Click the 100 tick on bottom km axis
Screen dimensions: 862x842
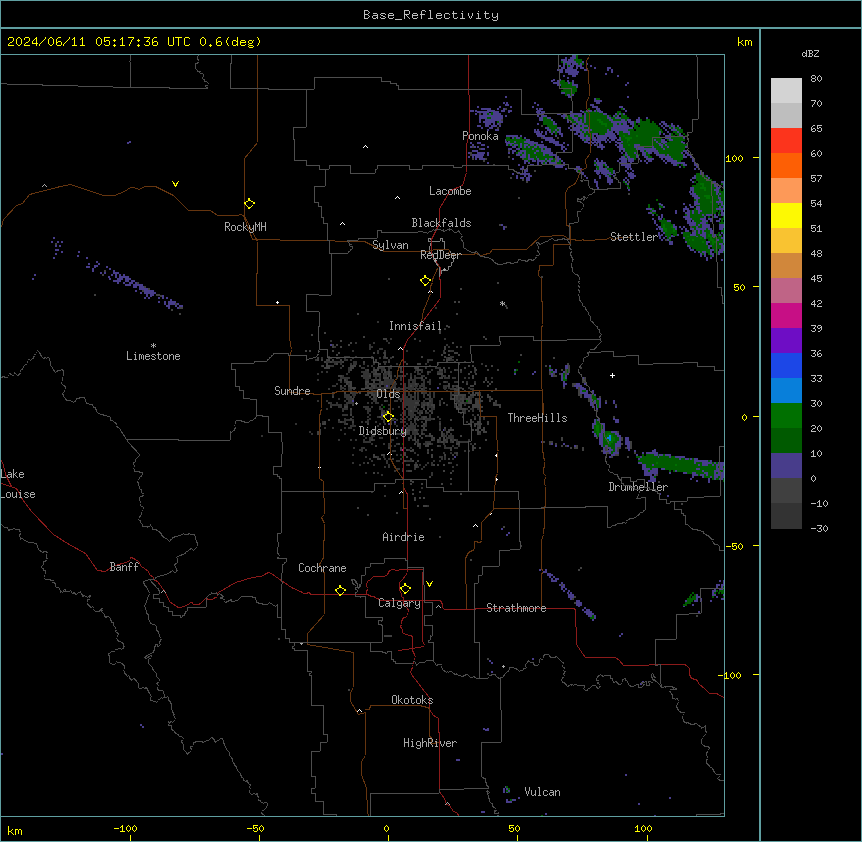pyautogui.click(x=643, y=828)
